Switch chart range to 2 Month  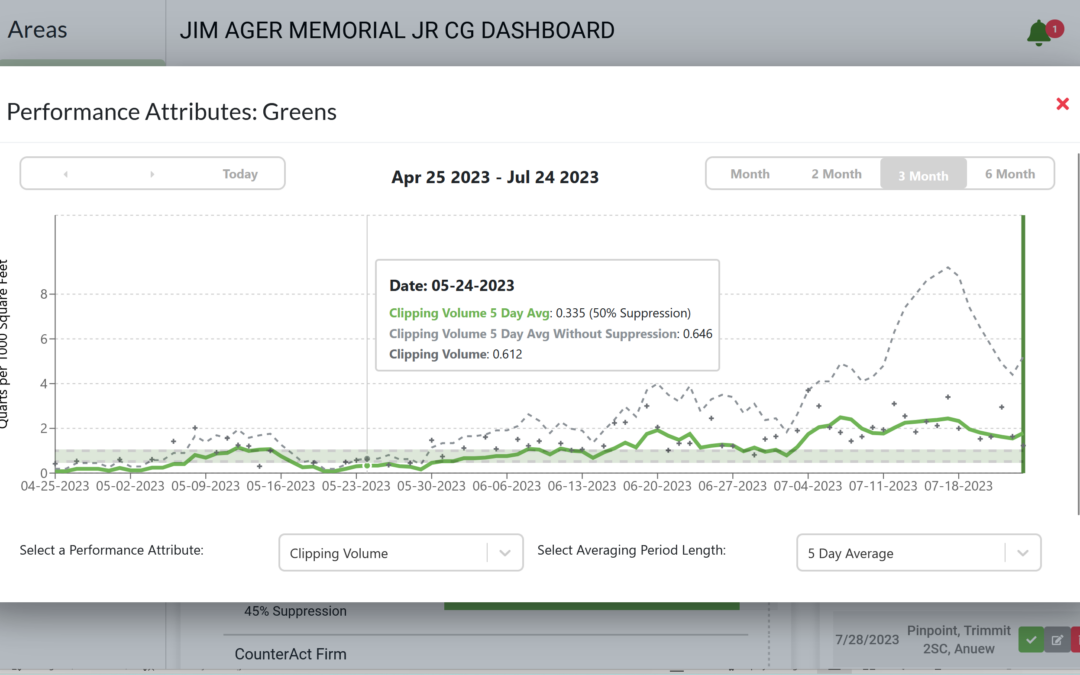click(836, 174)
